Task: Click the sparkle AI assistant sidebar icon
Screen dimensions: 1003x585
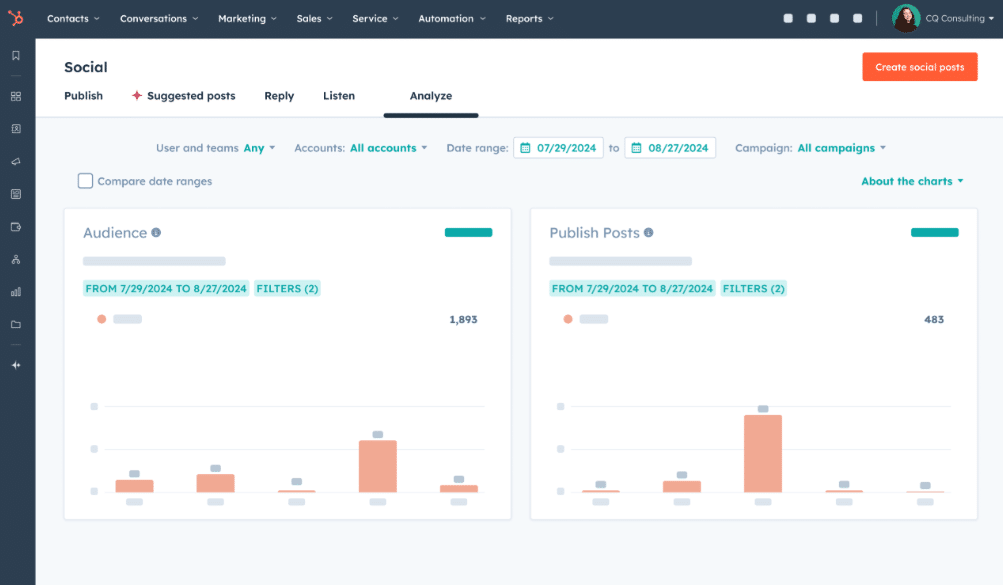Action: pos(16,365)
